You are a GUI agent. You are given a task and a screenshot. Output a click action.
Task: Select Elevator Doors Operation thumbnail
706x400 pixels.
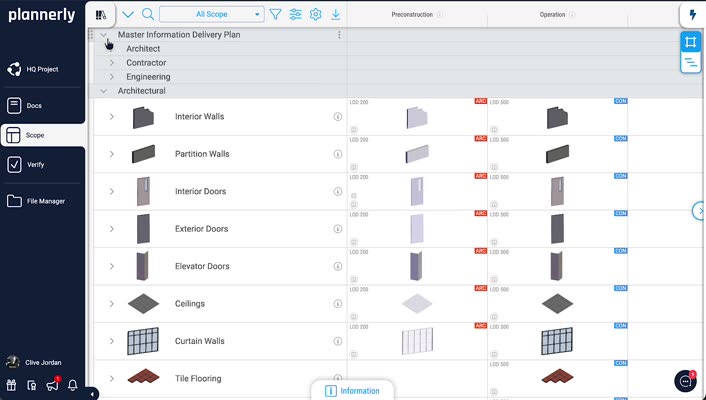[557, 266]
